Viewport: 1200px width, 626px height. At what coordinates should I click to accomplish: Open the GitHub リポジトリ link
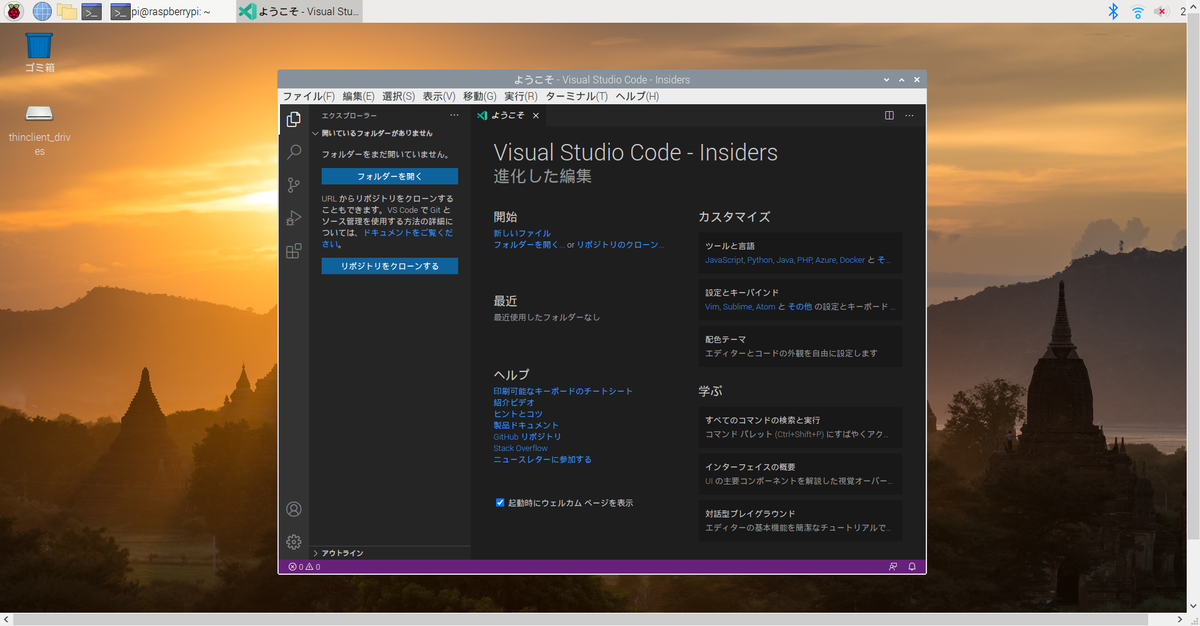527,436
